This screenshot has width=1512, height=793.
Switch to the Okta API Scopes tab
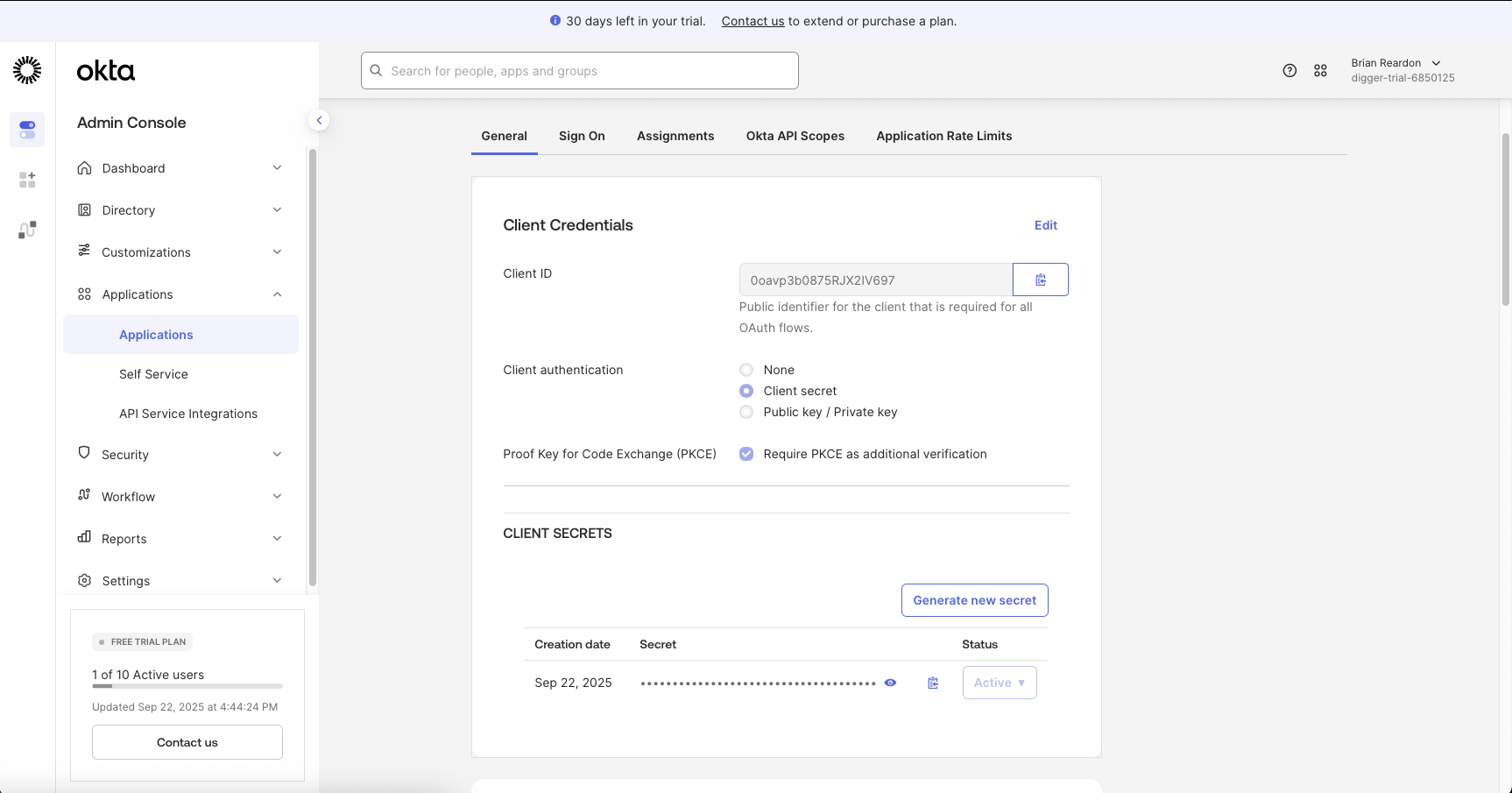click(x=795, y=136)
